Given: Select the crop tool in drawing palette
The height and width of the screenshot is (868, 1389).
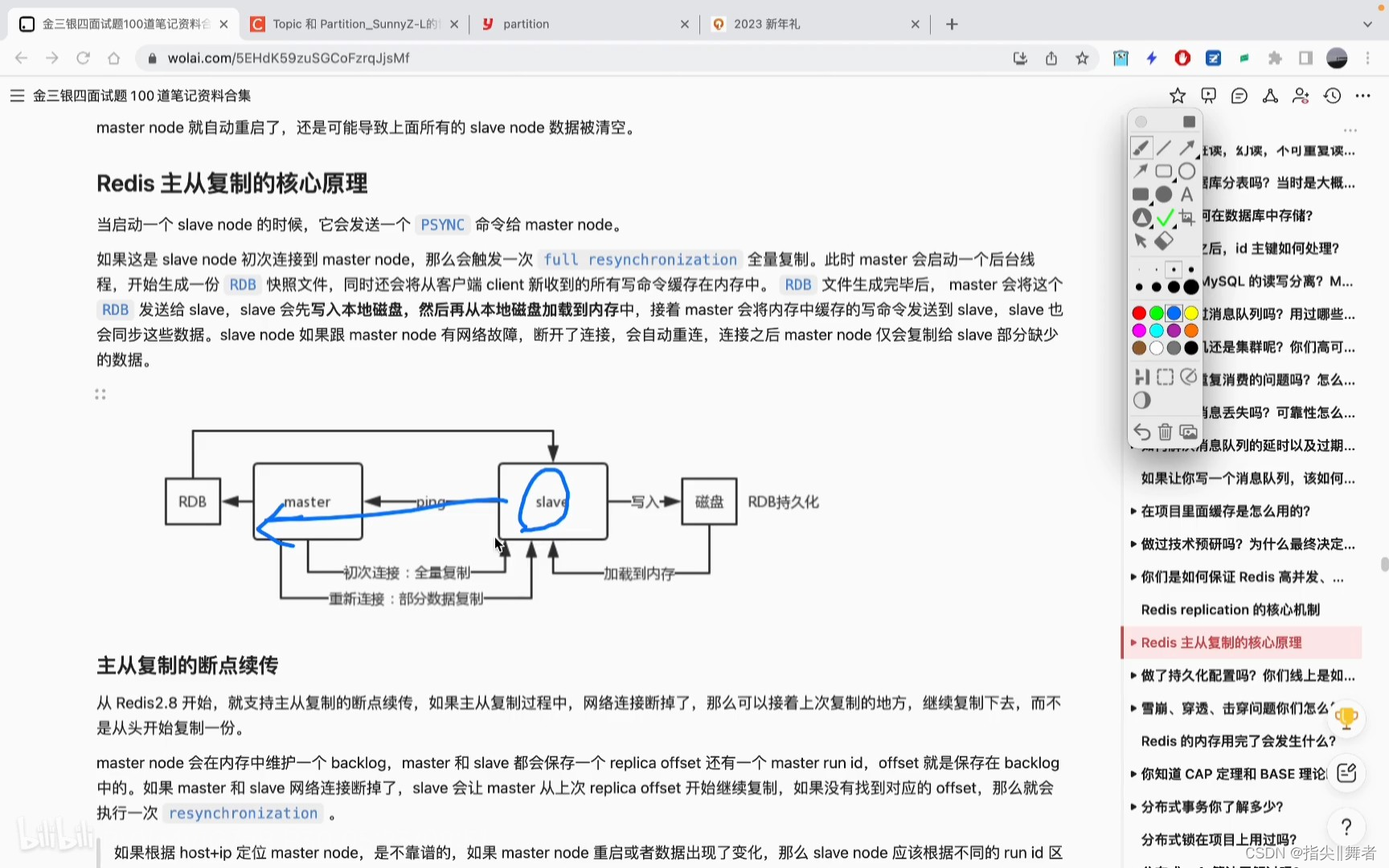Looking at the screenshot, I should [x=1187, y=218].
